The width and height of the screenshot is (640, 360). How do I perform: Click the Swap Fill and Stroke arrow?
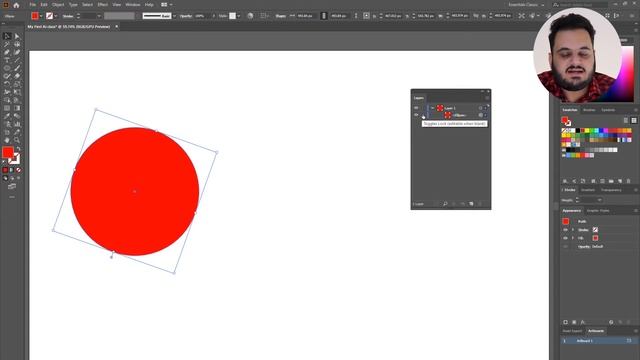click(x=18, y=149)
